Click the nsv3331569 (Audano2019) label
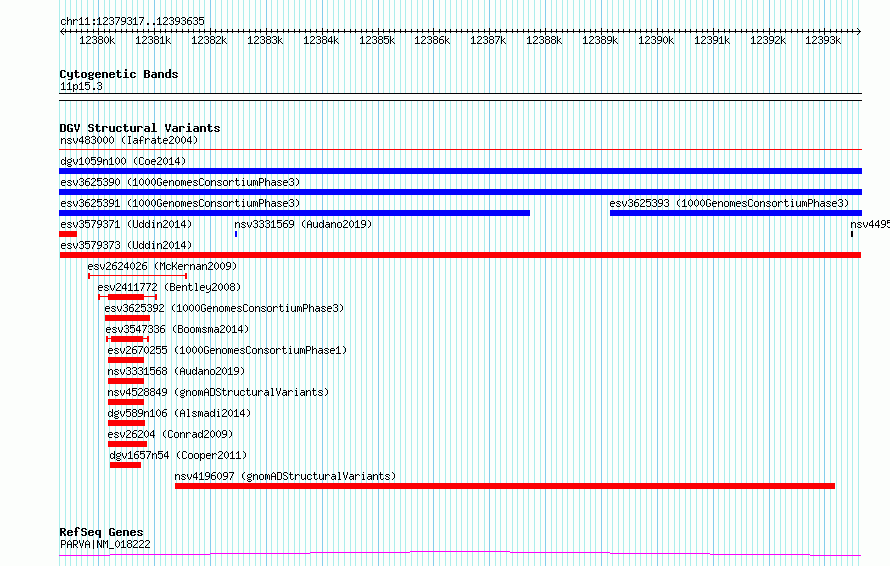 tap(303, 224)
